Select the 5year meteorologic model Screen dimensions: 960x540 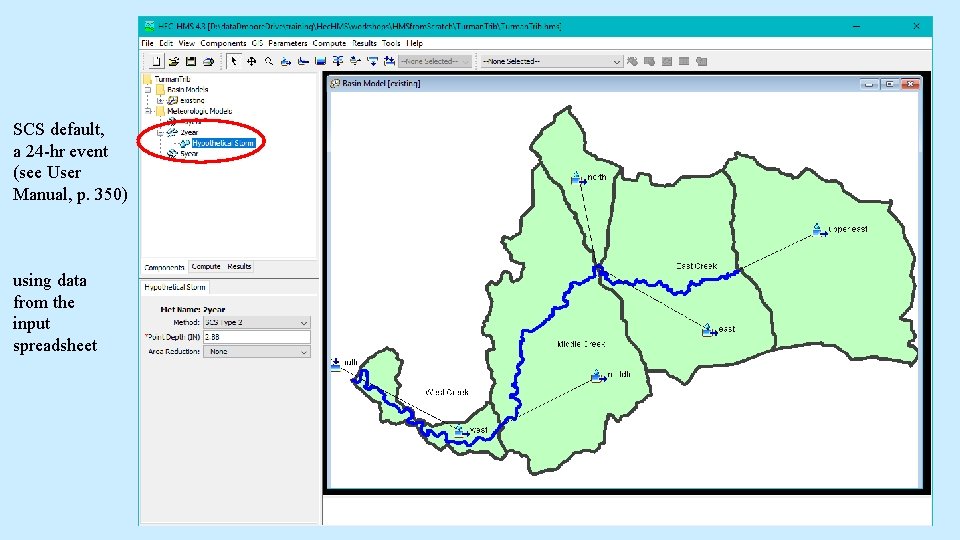pyautogui.click(x=189, y=154)
